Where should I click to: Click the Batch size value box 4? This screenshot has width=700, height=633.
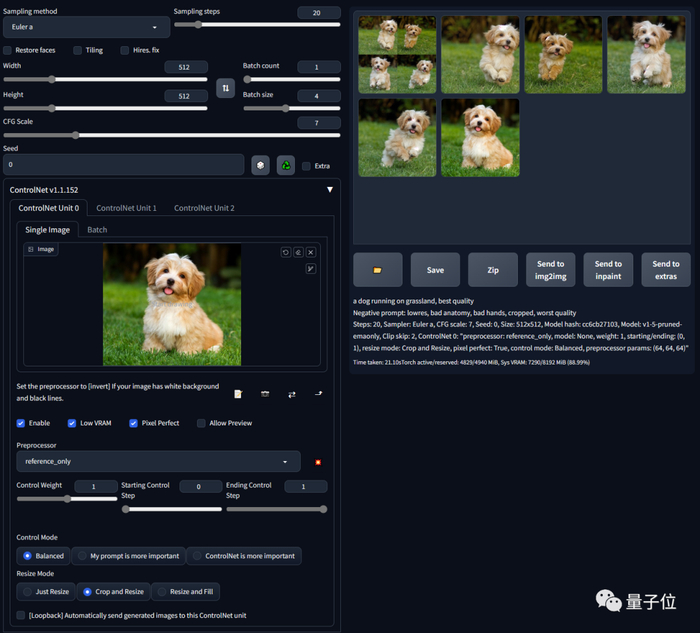pyautogui.click(x=319, y=96)
